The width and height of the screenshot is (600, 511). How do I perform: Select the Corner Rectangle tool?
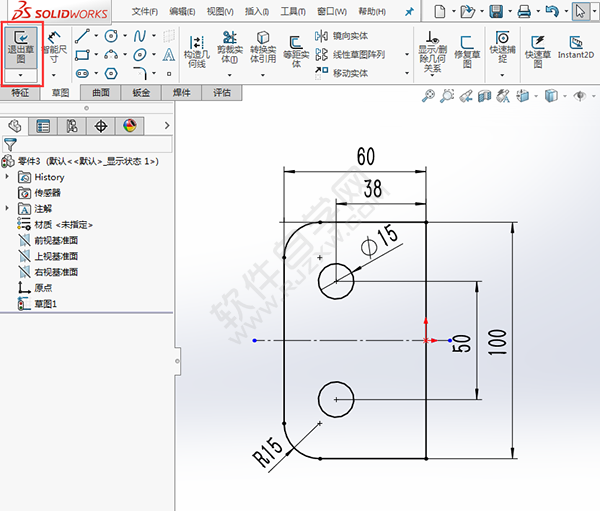(x=82, y=55)
